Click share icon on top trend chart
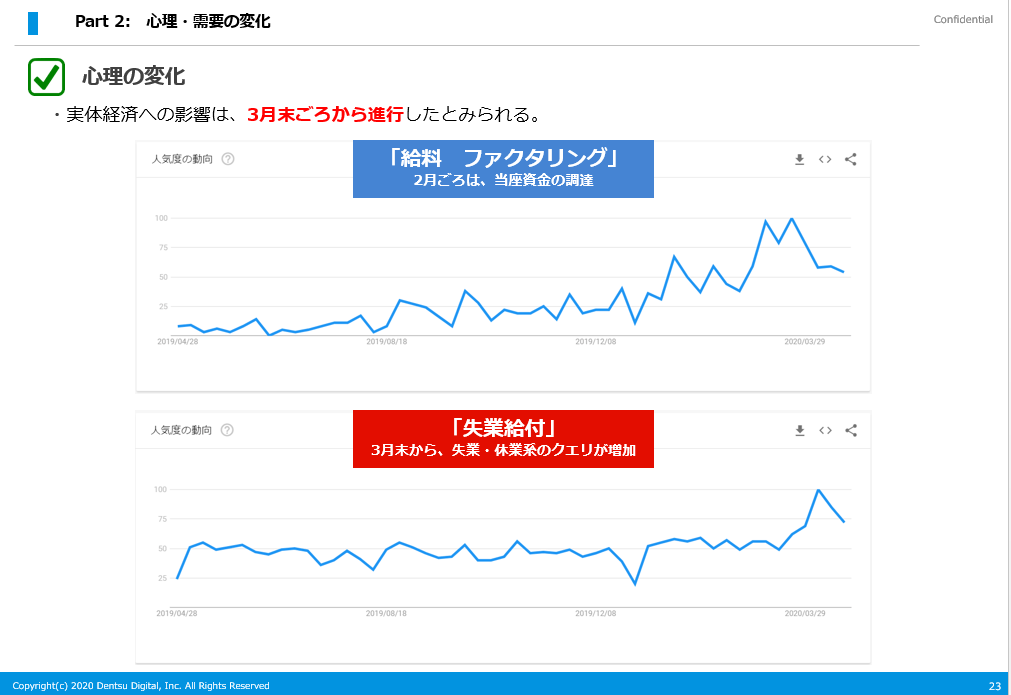This screenshot has height=695, width=1011. tap(851, 159)
